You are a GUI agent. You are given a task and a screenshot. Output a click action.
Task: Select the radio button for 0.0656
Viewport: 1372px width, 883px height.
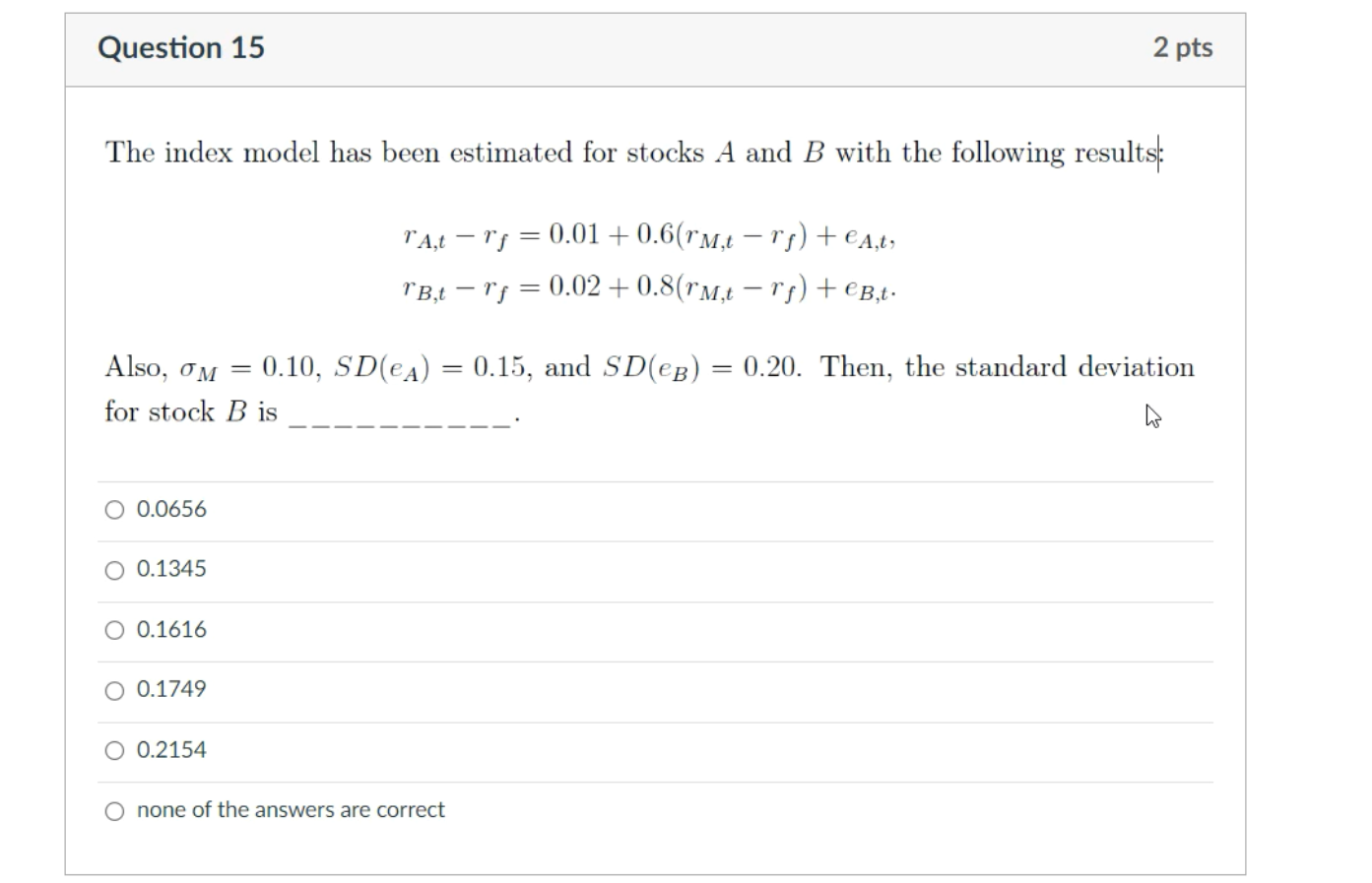pos(113,509)
